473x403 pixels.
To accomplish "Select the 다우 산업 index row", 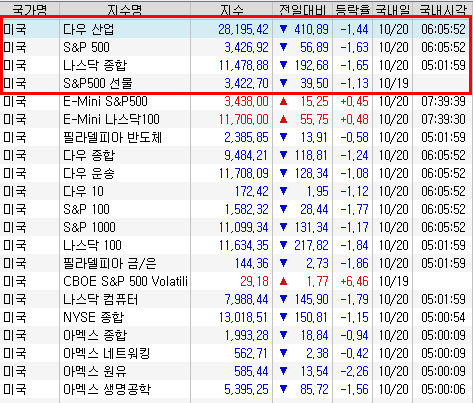I will click(236, 29).
